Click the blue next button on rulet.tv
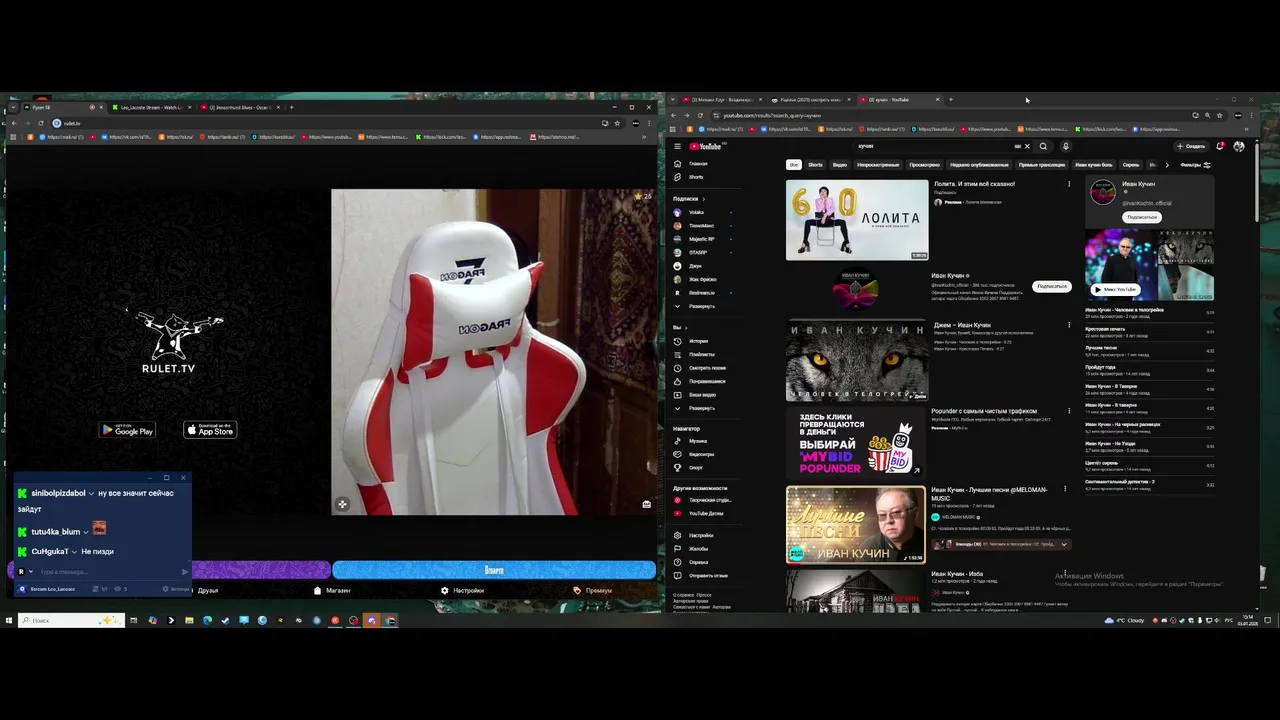The width and height of the screenshot is (1280, 720). pyautogui.click(x=494, y=570)
